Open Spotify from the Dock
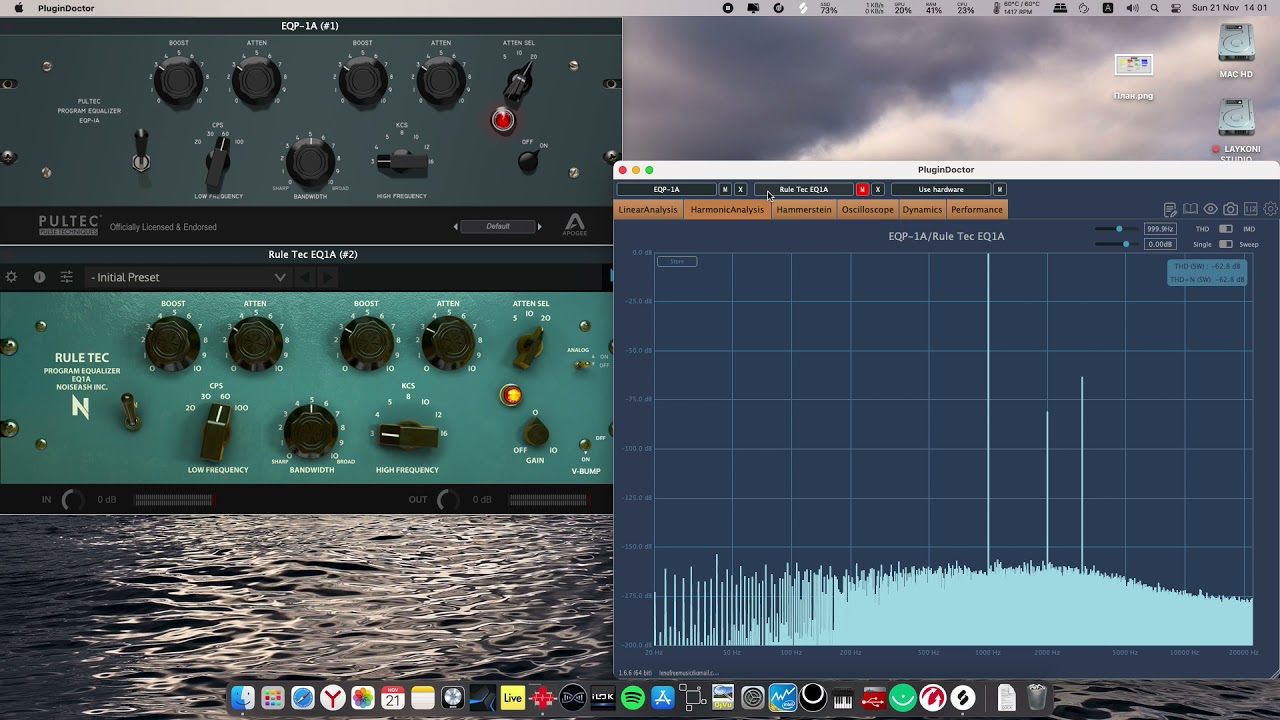This screenshot has height=720, width=1280. [x=633, y=697]
